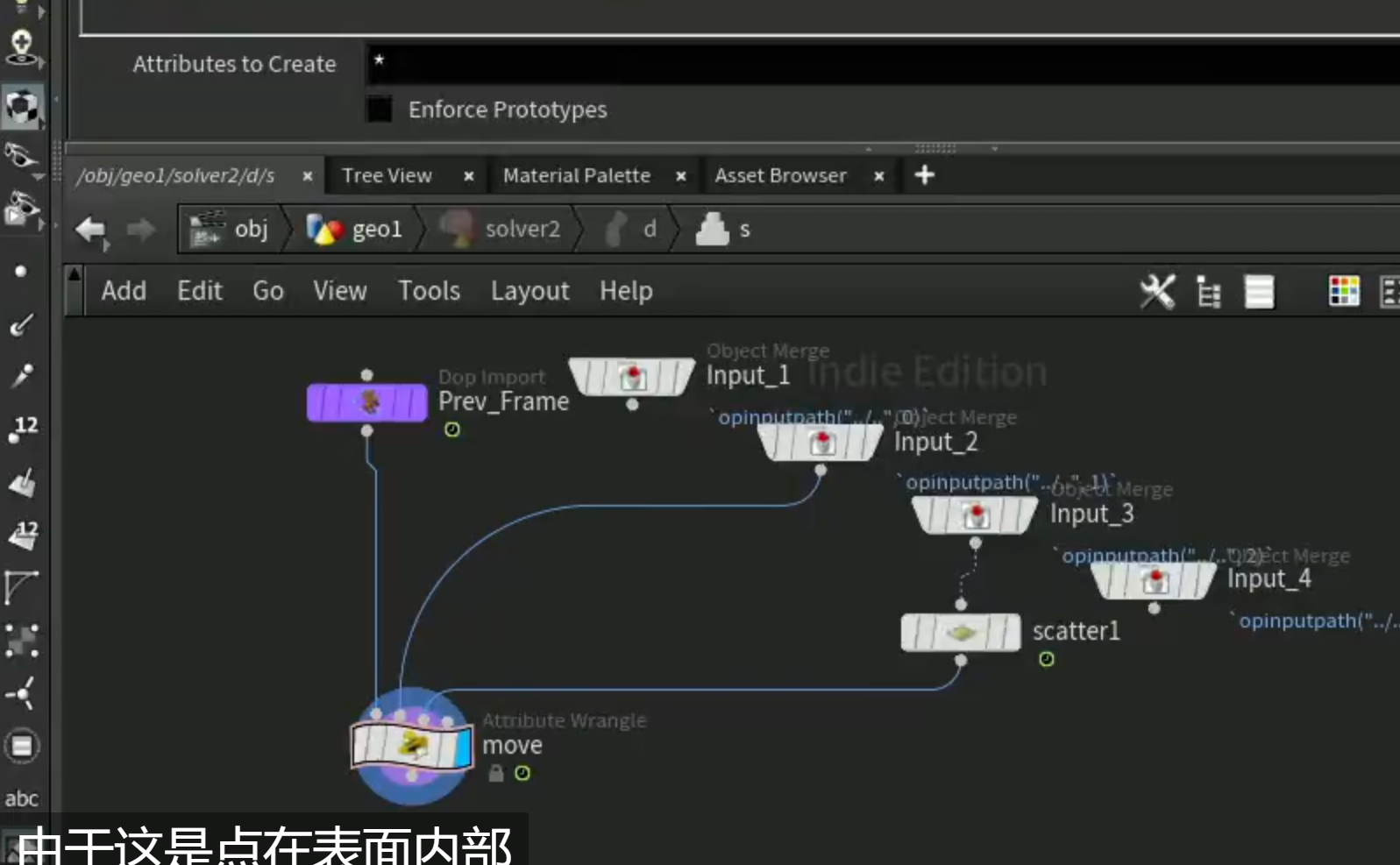Click the color palette grid icon
Screen dimensions: 1400x865
click(x=1343, y=291)
